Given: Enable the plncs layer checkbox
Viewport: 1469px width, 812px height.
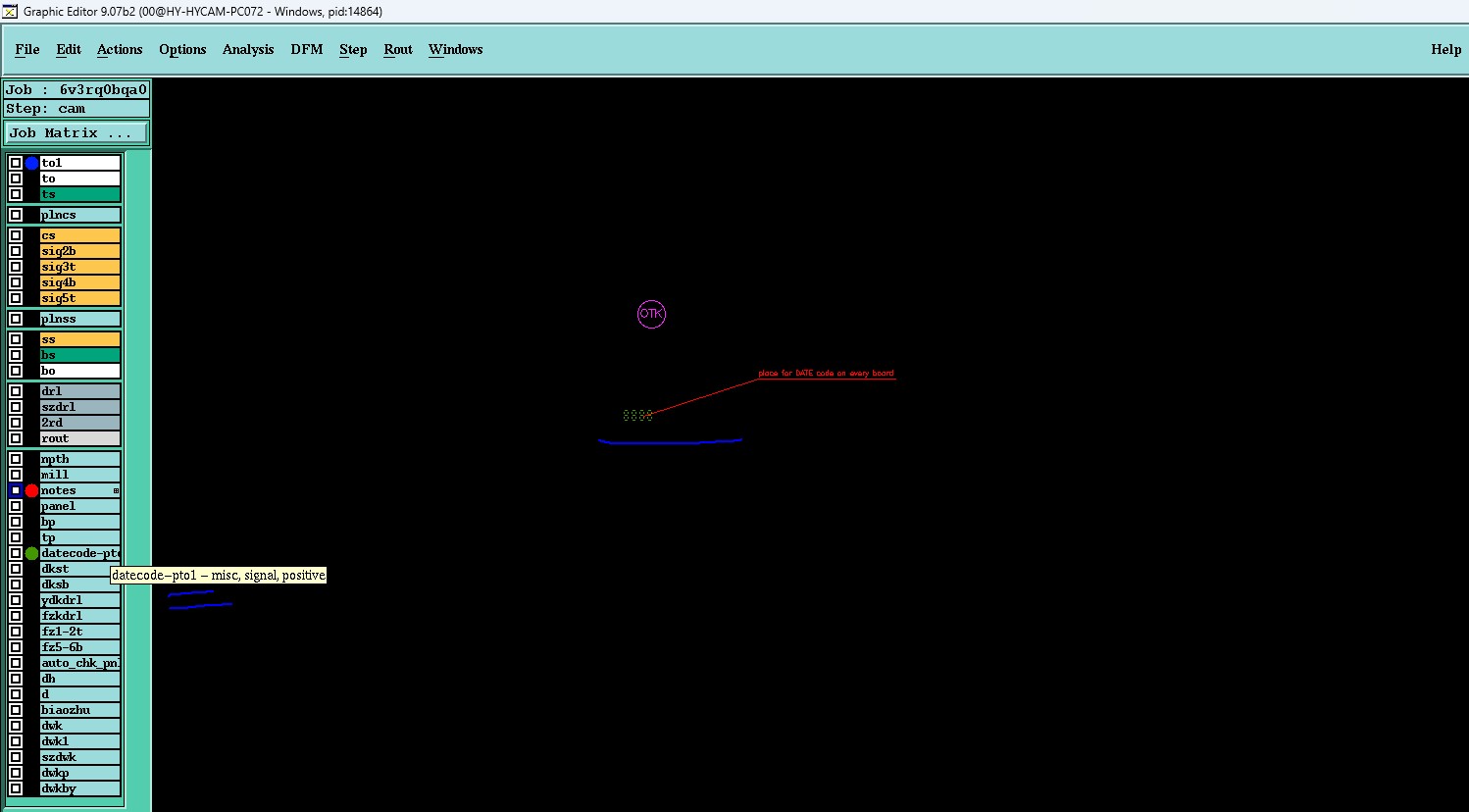Looking at the screenshot, I should coord(16,215).
